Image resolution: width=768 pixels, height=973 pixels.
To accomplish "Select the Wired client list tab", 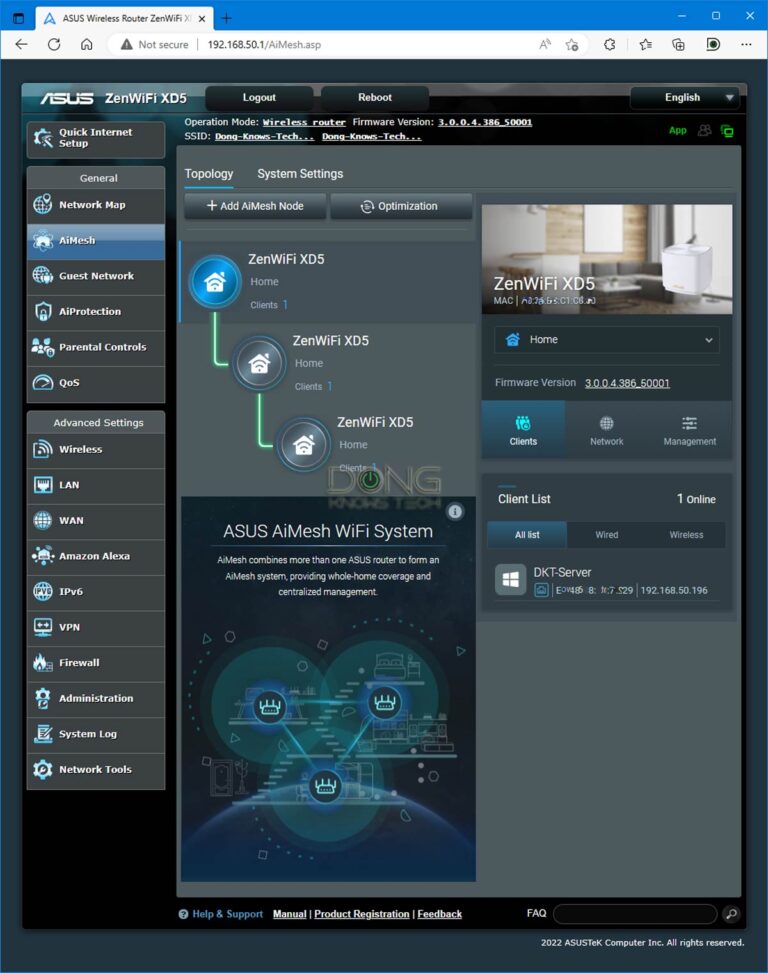I will pyautogui.click(x=606, y=535).
